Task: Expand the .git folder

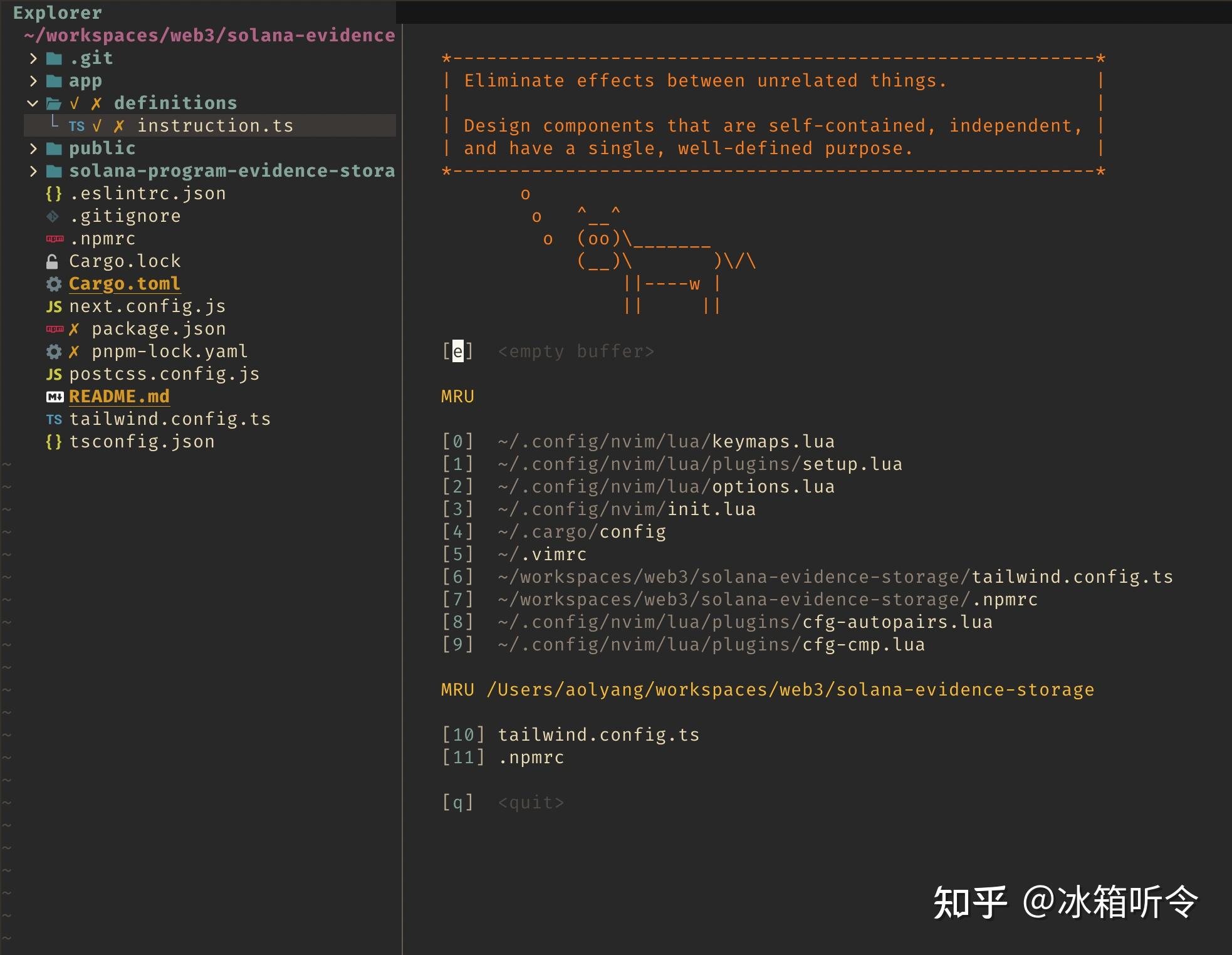Action: click(33, 58)
